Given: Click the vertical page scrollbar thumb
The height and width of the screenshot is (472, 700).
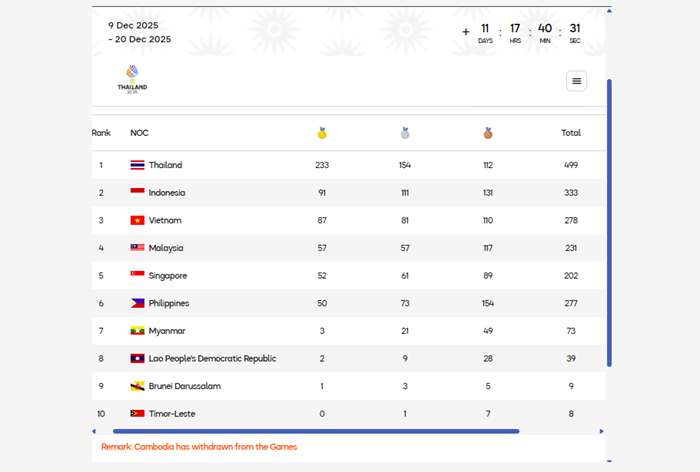Looking at the screenshot, I should point(609,220).
